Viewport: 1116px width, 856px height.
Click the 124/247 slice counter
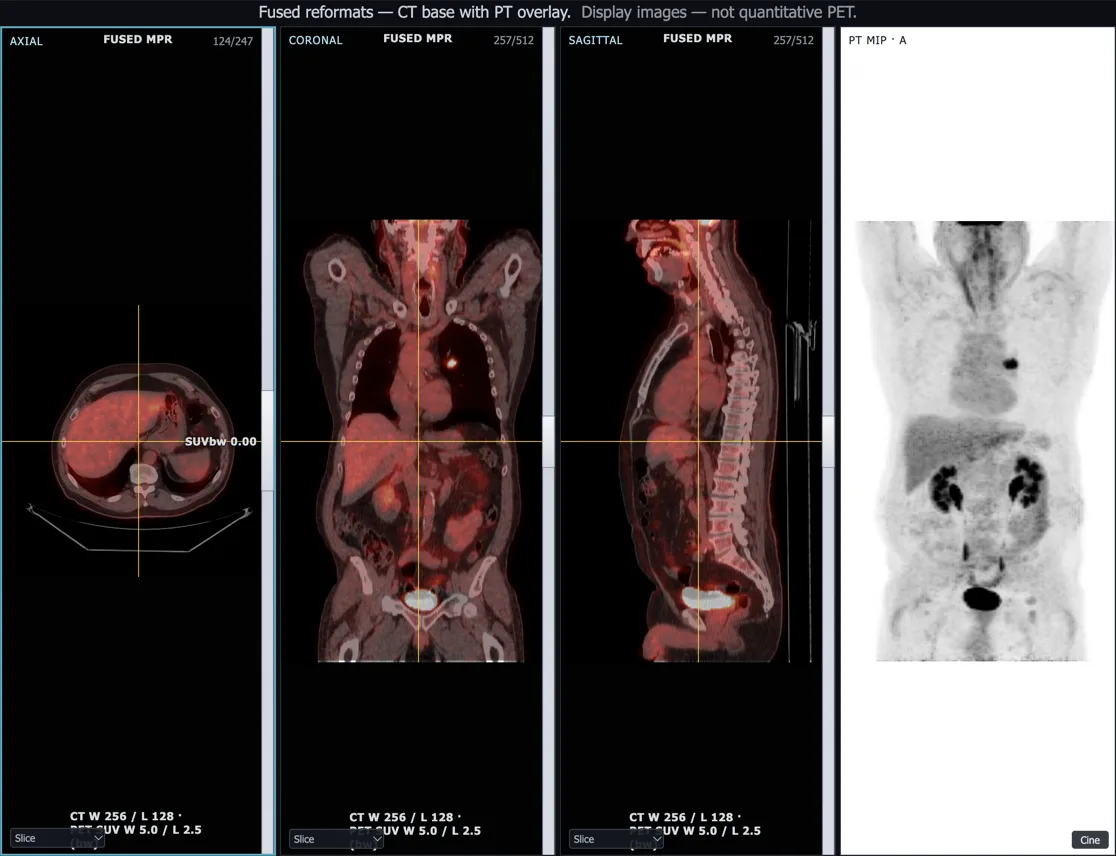pyautogui.click(x=233, y=41)
